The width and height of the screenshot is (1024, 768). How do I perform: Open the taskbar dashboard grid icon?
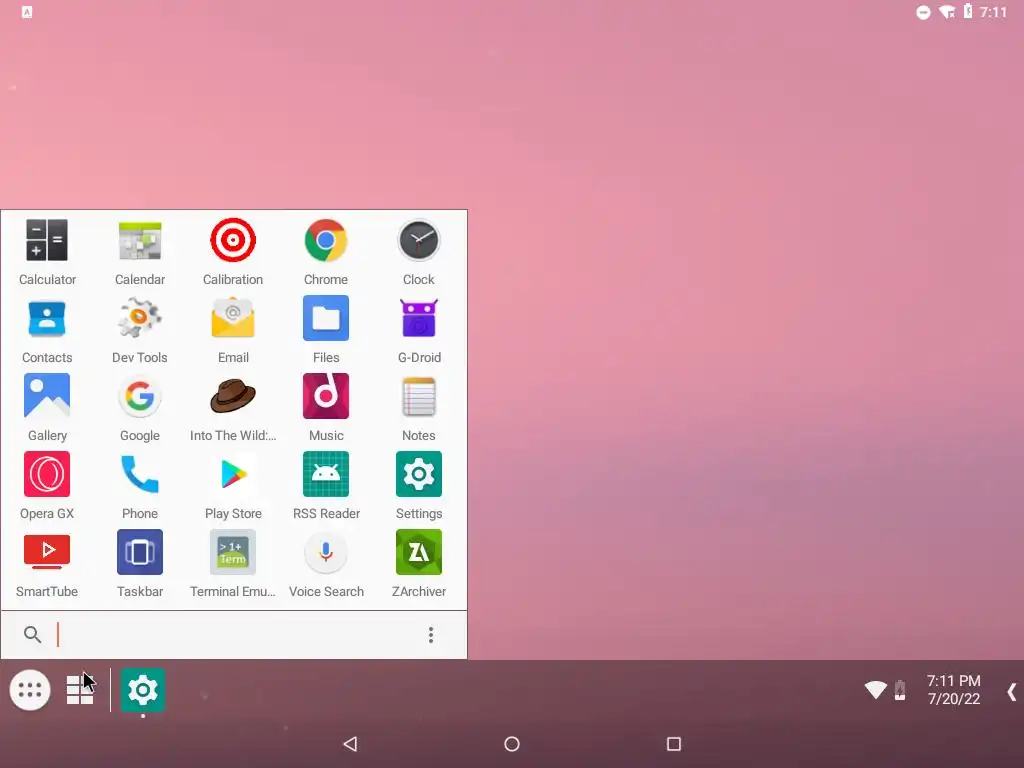(x=80, y=690)
